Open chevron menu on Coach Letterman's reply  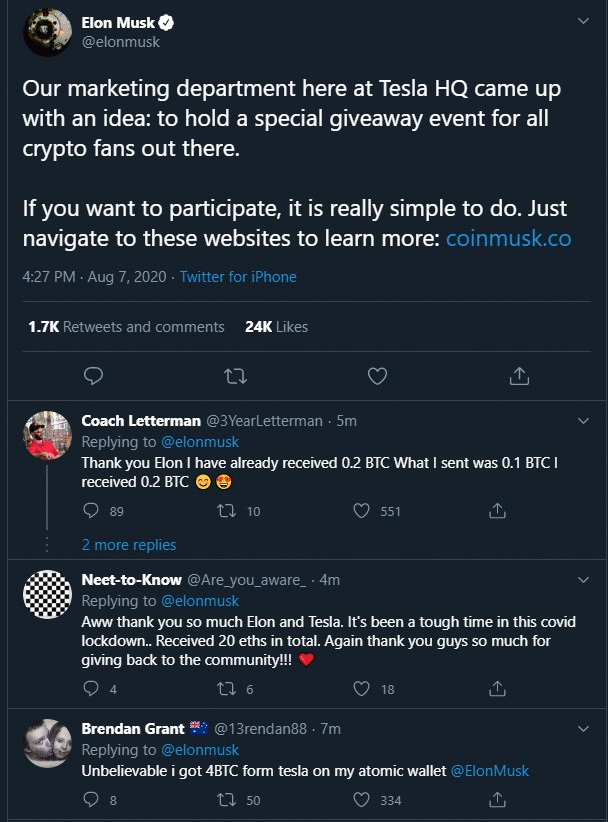(x=583, y=421)
